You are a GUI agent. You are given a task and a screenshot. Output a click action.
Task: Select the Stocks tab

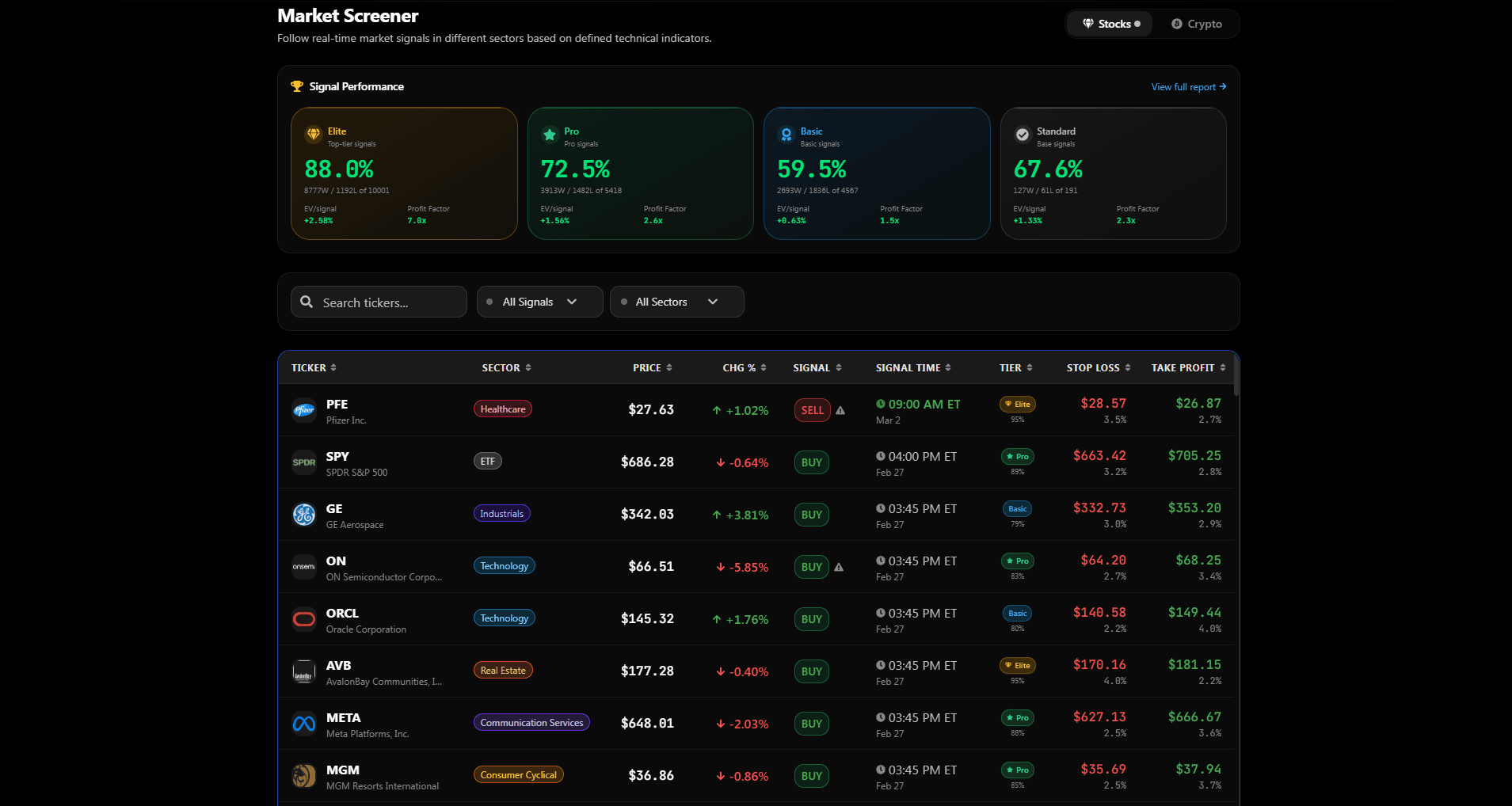(x=1110, y=24)
